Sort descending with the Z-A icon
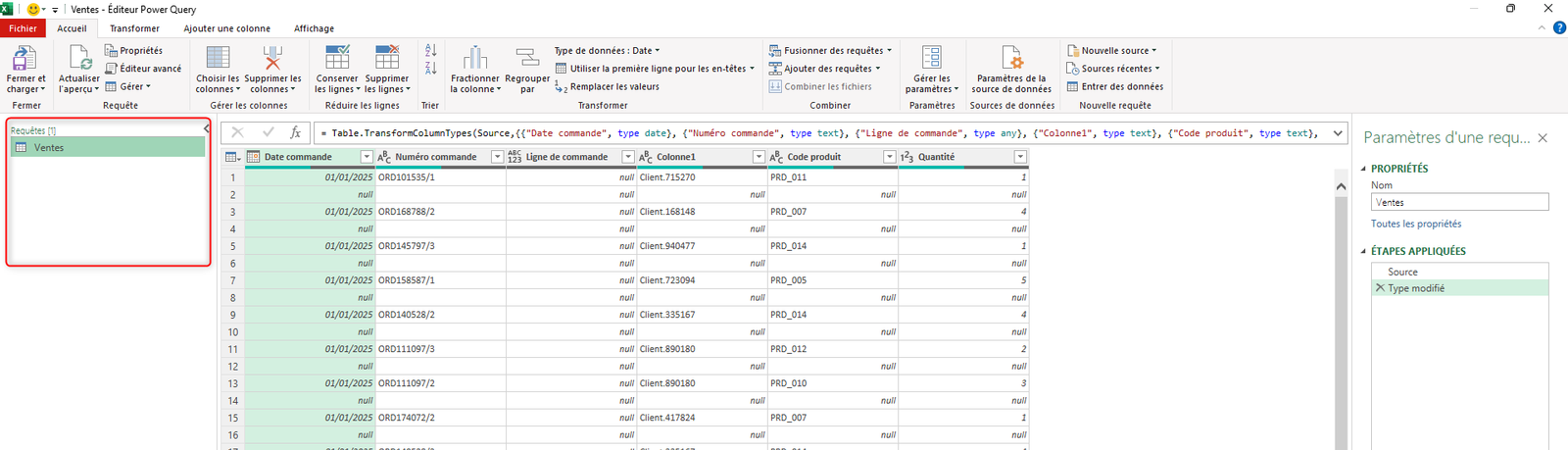The height and width of the screenshot is (450, 1568). tap(430, 68)
